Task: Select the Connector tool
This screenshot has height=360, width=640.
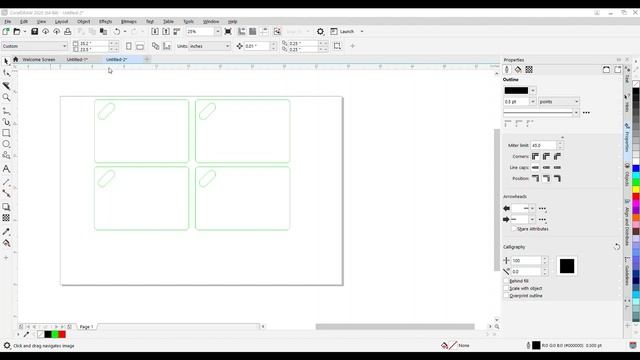Action: (x=6, y=193)
